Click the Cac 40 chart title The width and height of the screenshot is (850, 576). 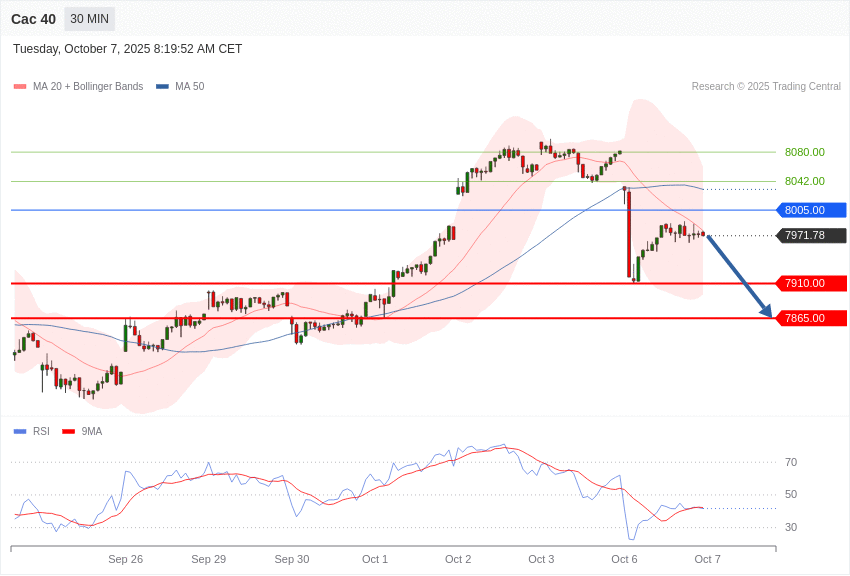click(x=34, y=19)
